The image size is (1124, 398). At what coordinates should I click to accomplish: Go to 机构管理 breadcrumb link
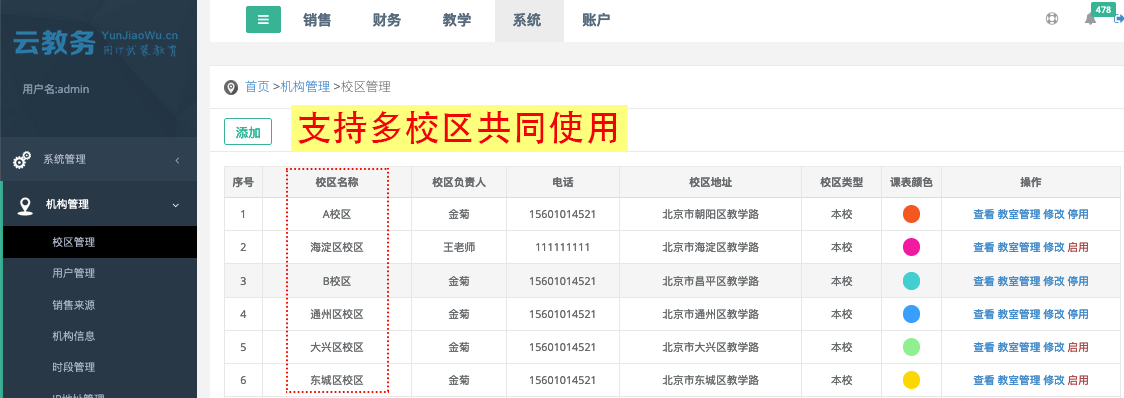(x=305, y=87)
